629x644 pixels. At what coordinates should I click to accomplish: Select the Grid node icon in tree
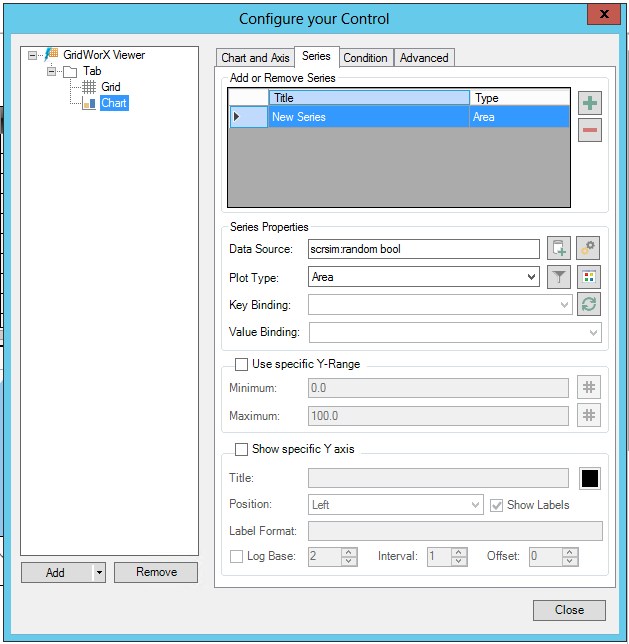point(89,87)
